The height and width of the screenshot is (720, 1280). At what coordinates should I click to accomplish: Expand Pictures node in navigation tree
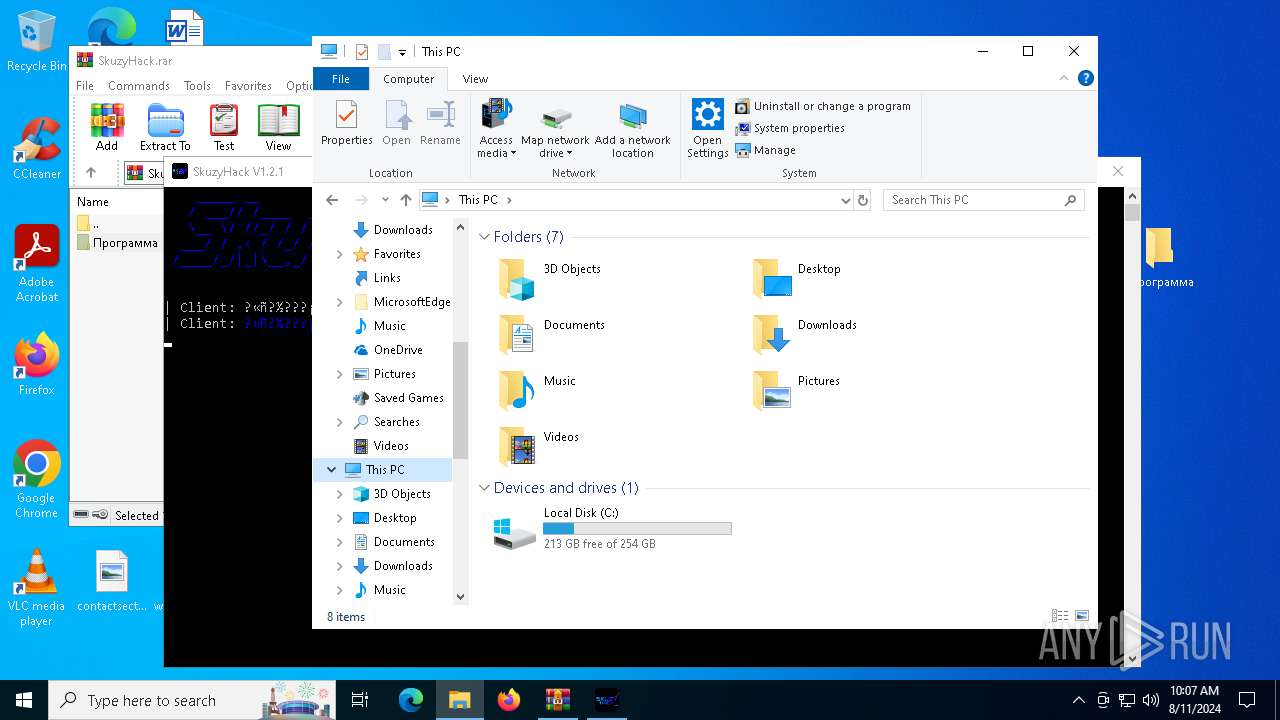(x=340, y=374)
